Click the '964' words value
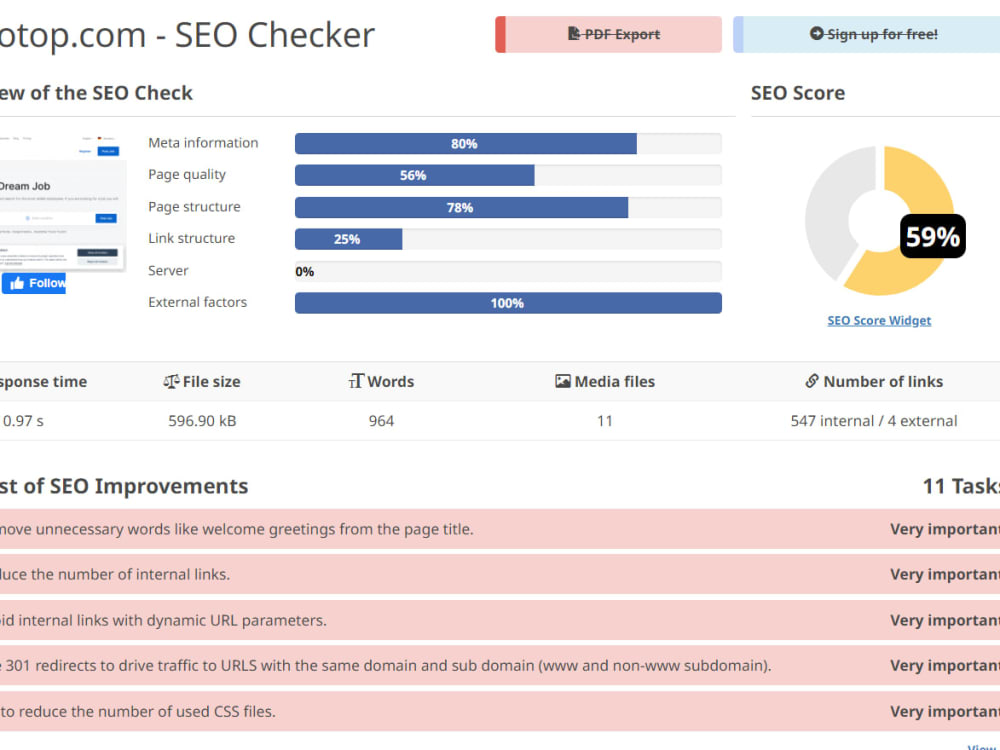Screen dimensions: 1000x750 pos(381,421)
